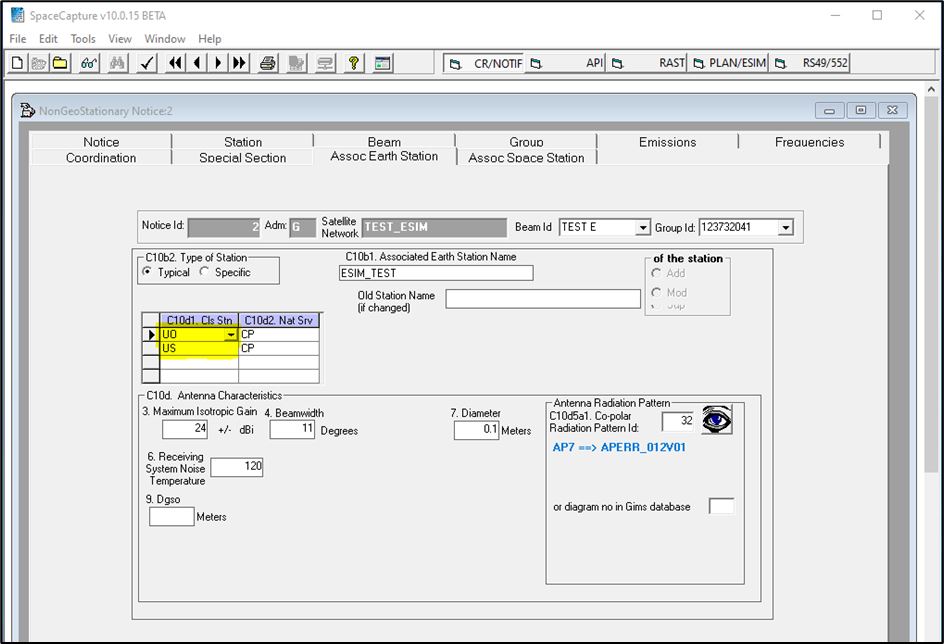The height and width of the screenshot is (644, 944).
Task: Go to next record arrow
Action: [x=218, y=63]
